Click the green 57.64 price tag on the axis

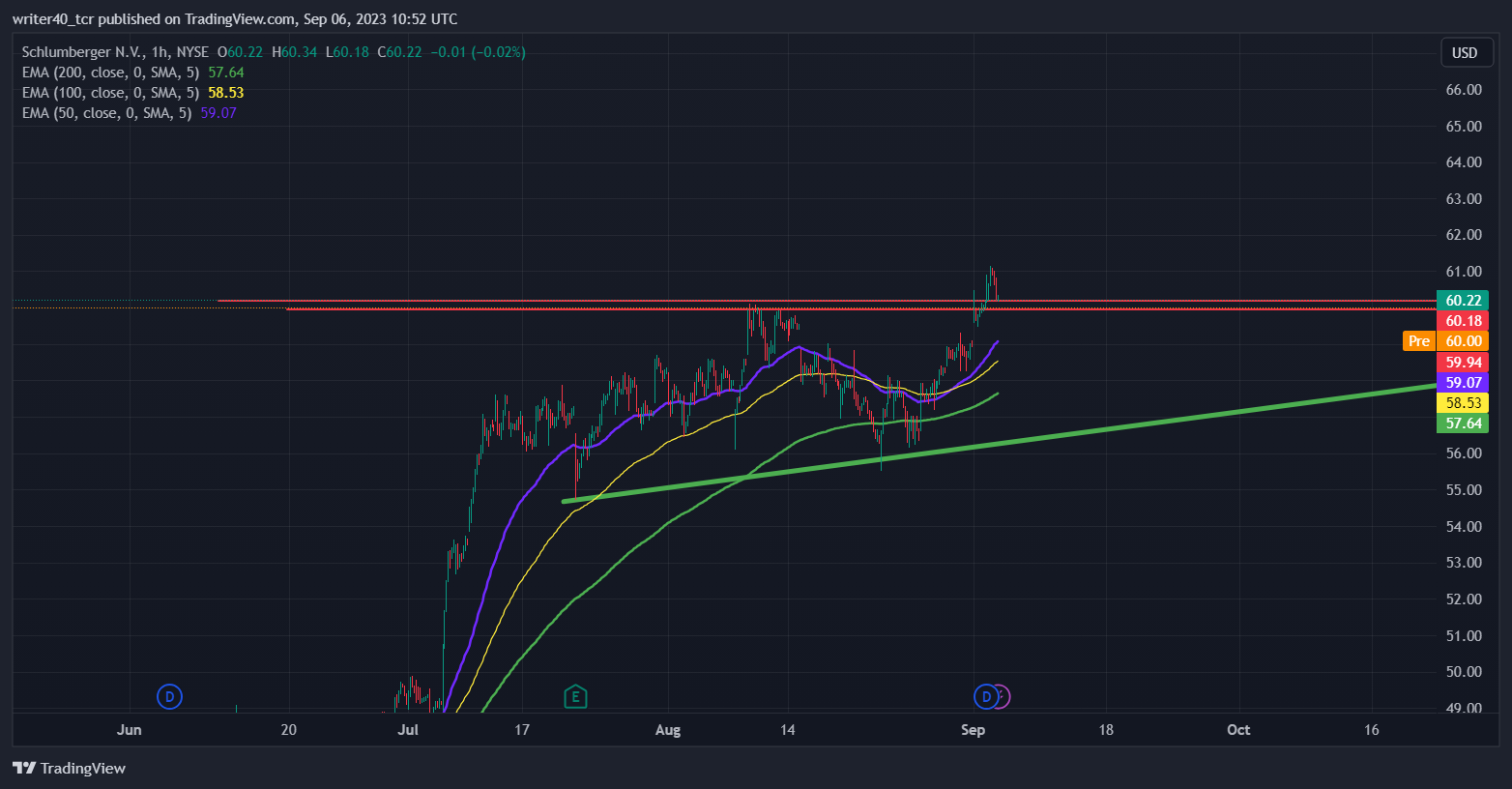click(1463, 424)
